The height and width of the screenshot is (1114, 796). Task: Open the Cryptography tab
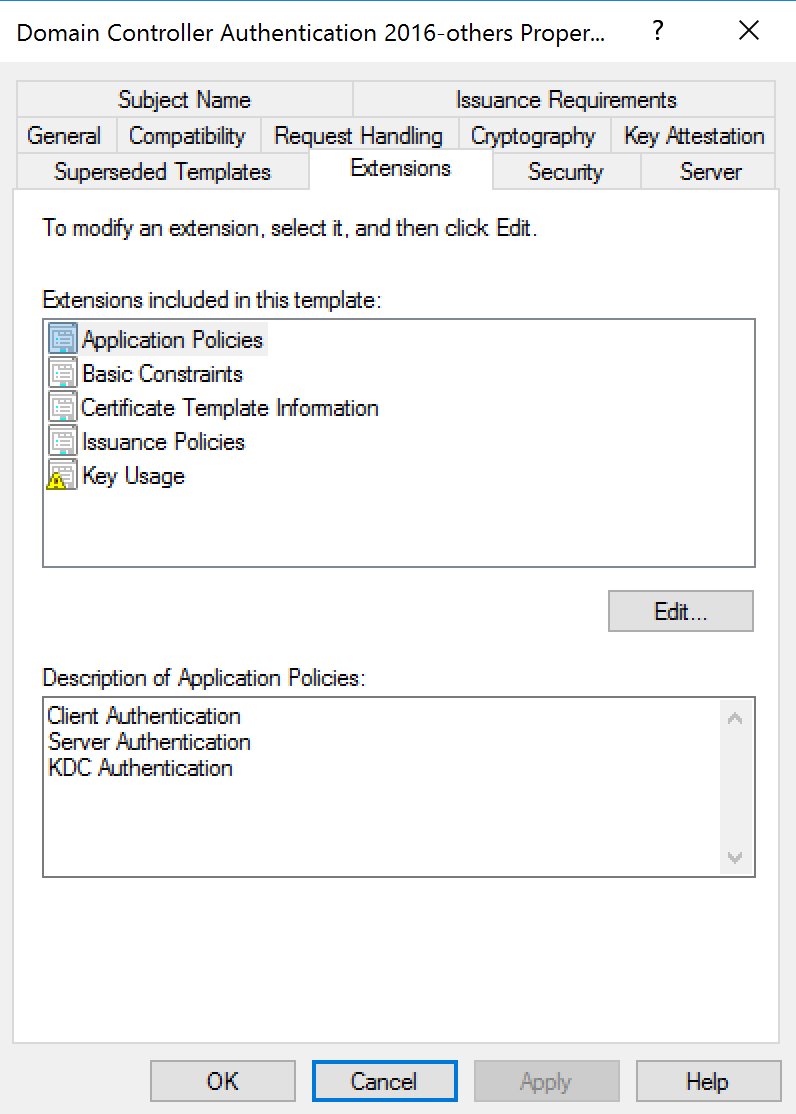pos(533,135)
